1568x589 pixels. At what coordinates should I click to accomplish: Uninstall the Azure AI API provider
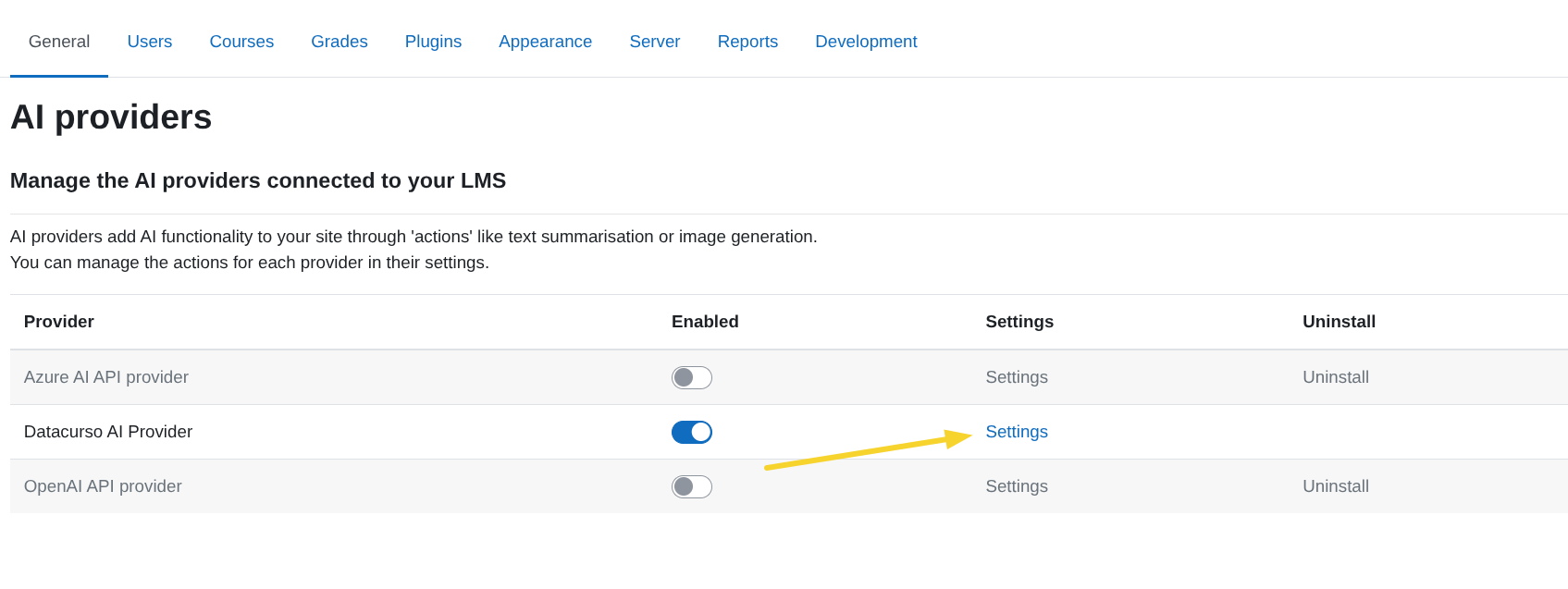tap(1335, 377)
